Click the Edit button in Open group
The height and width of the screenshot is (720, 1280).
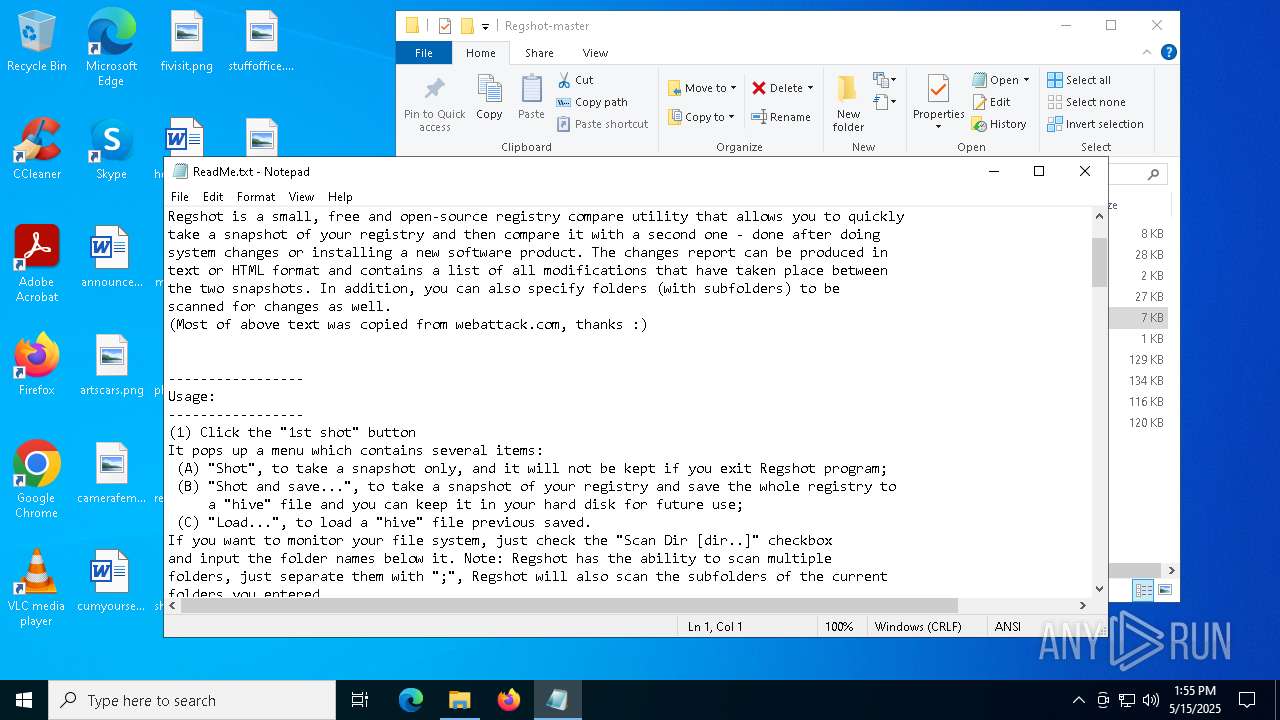coord(991,102)
